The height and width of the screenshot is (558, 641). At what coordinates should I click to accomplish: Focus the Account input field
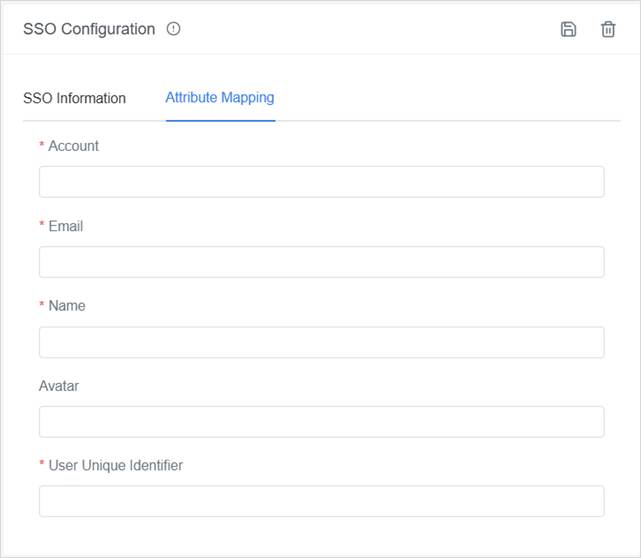tap(321, 182)
